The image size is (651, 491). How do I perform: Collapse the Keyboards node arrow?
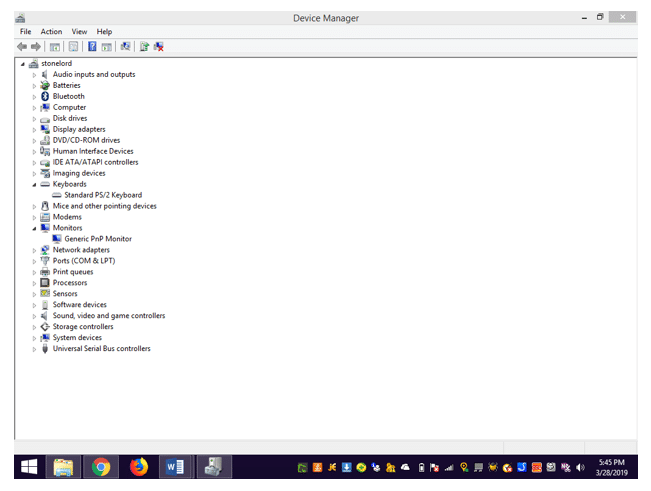coord(34,185)
